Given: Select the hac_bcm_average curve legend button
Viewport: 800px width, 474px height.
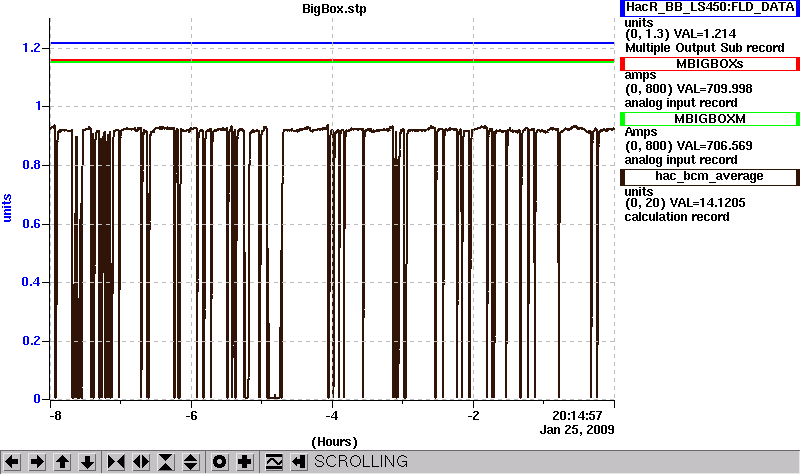Looking at the screenshot, I should pos(710,177).
